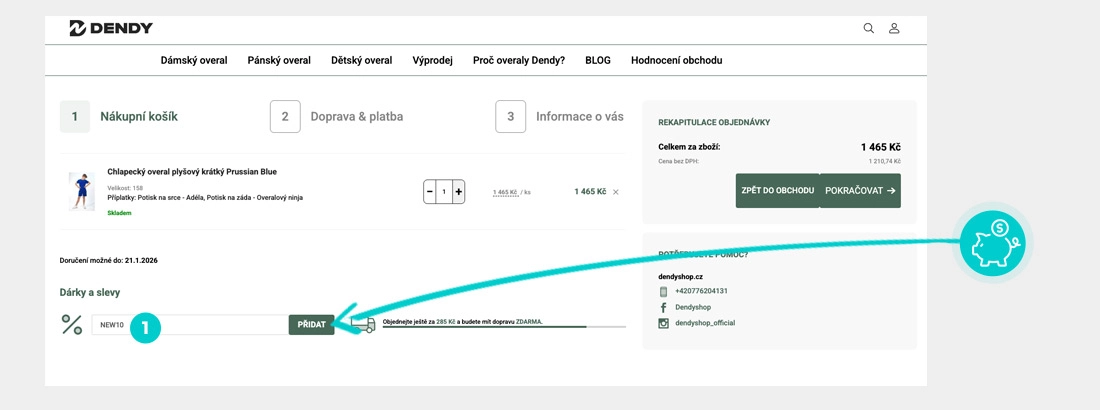
Task: Click the delivery truck icon
Action: click(363, 324)
